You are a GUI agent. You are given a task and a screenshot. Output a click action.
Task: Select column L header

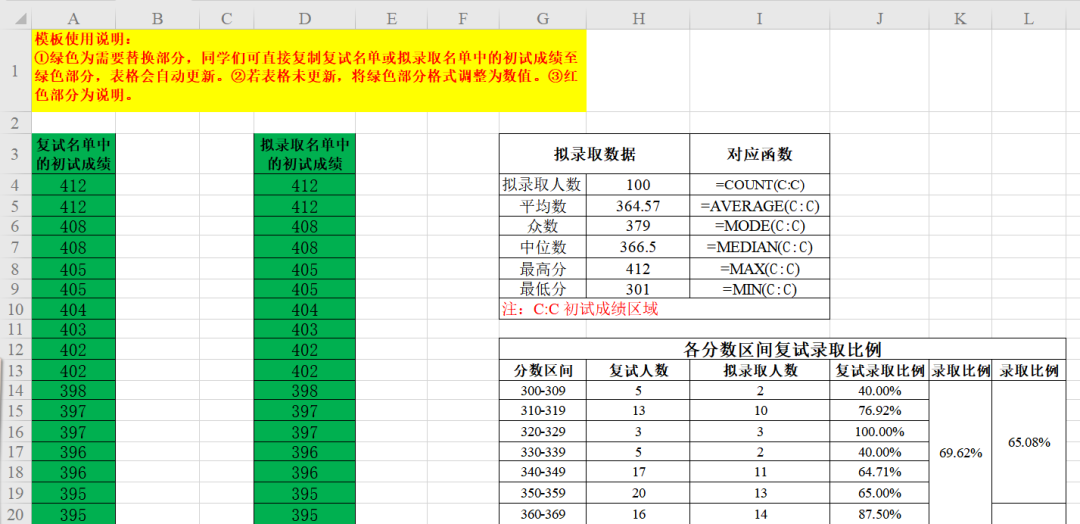click(1028, 19)
